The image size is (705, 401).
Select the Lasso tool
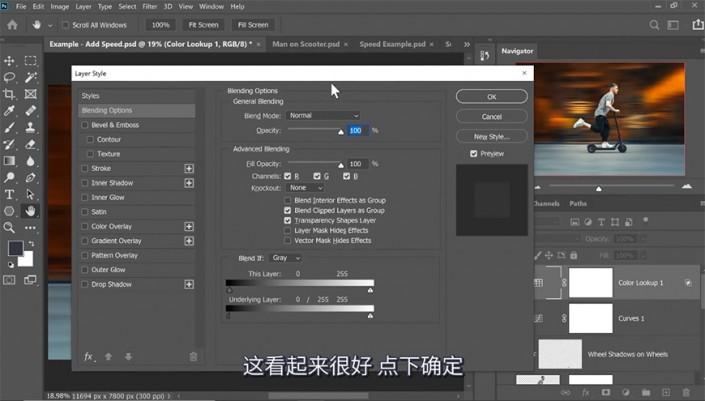(9, 77)
